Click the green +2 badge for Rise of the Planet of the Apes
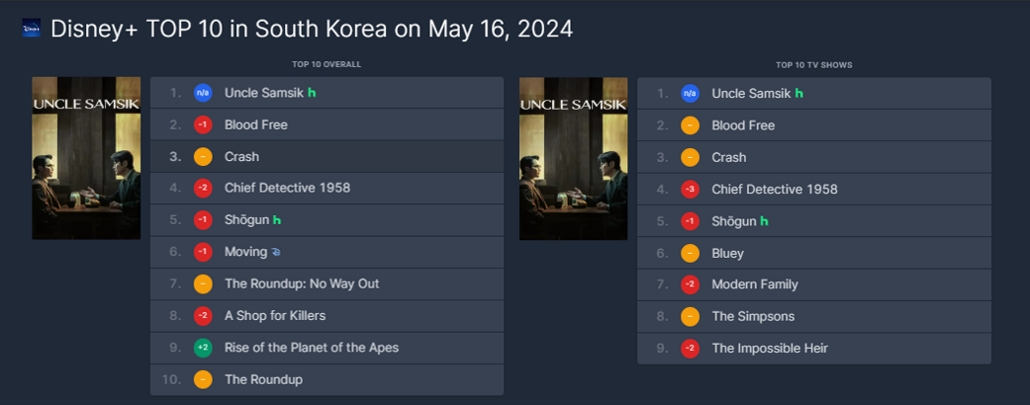The image size is (1030, 405). pos(203,348)
